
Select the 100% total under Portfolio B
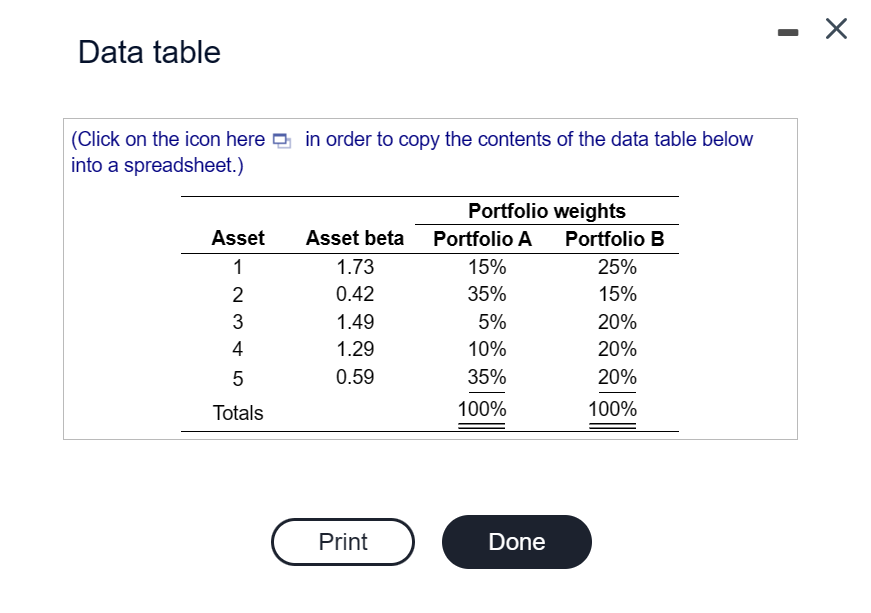click(614, 408)
